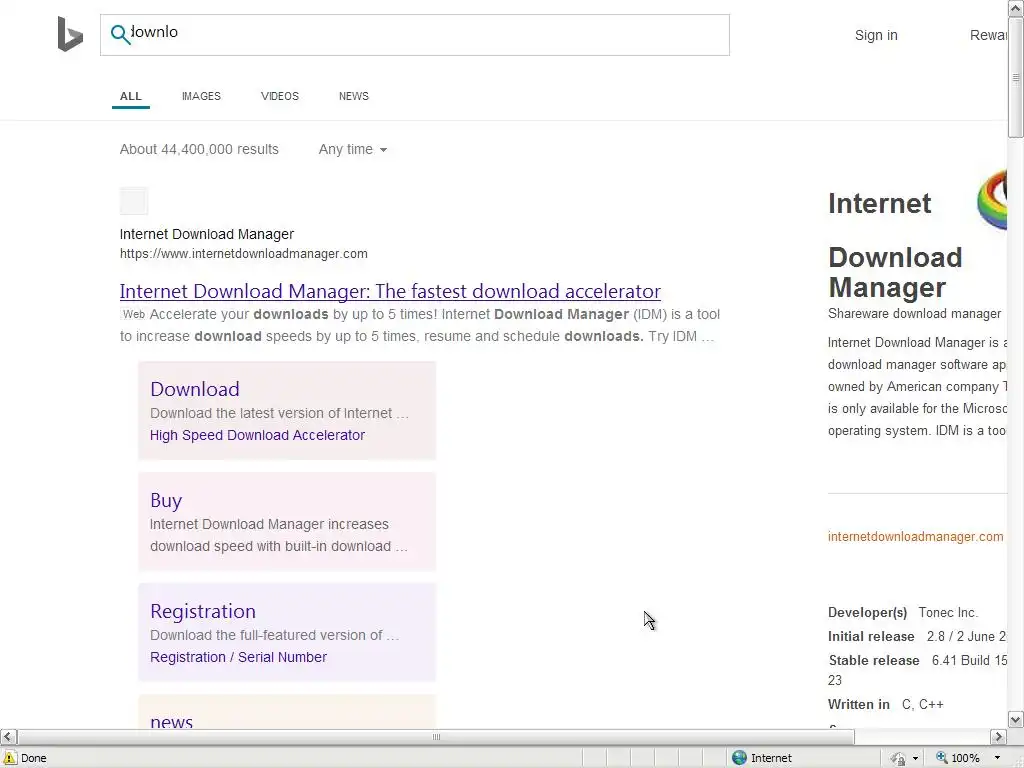Click the 'Done' status text
The image size is (1024, 768).
tap(33, 758)
